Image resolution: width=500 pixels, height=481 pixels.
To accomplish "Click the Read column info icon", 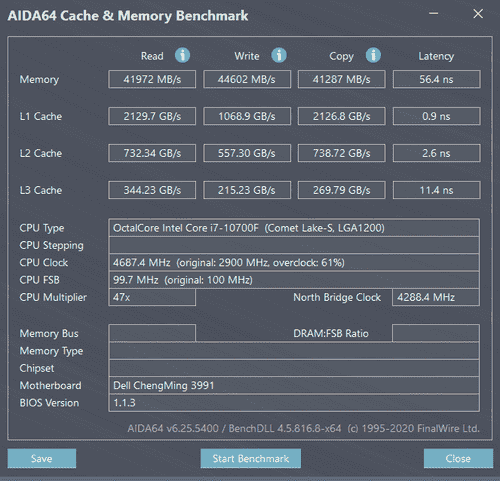I will coord(182,55).
